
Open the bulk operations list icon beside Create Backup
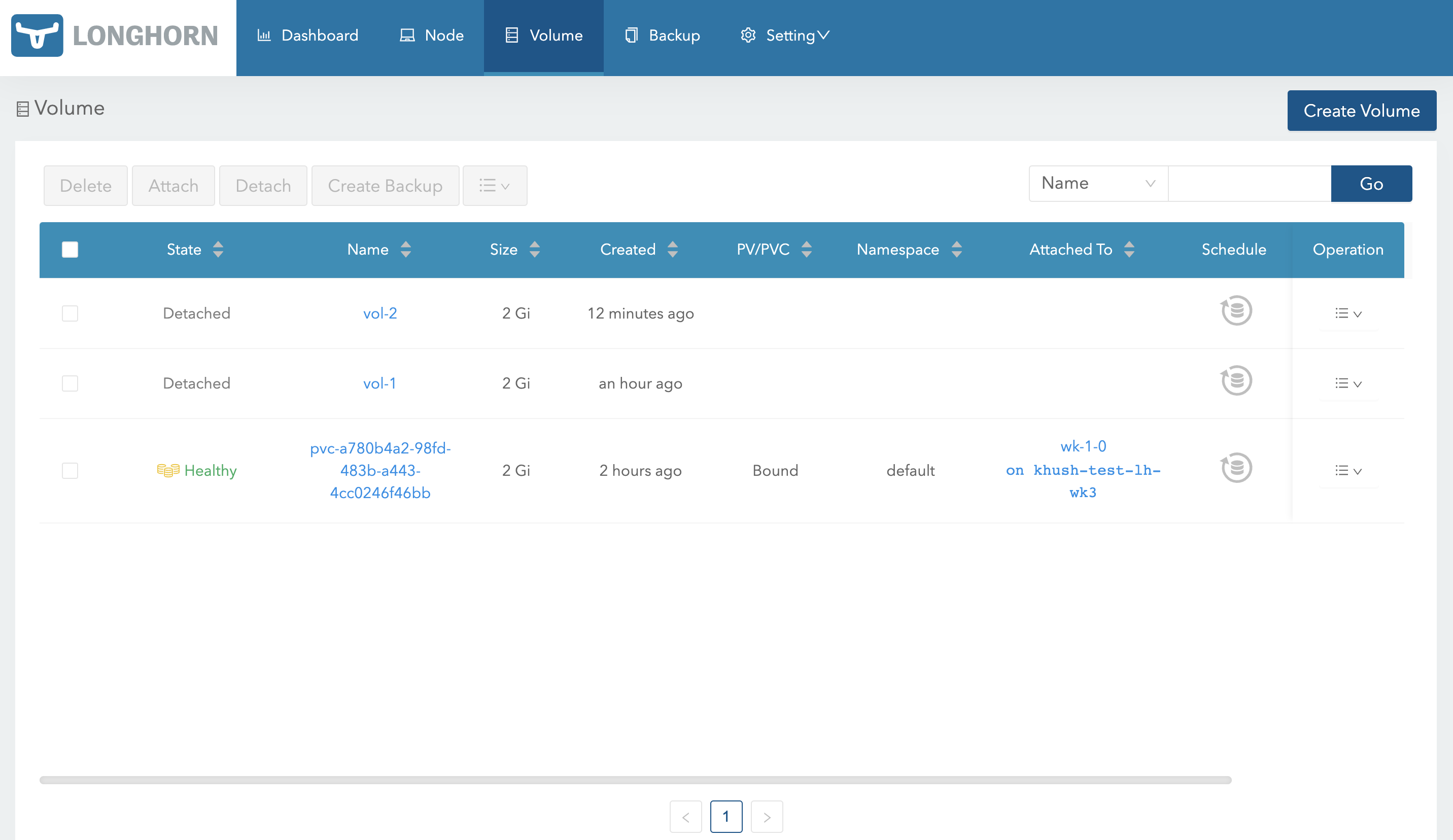coord(495,186)
